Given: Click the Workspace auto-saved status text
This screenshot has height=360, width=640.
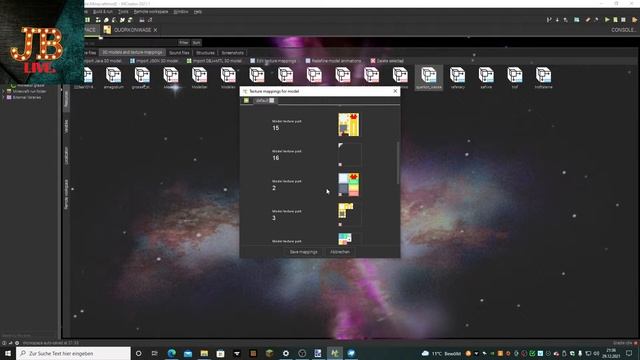Looking at the screenshot, I should point(51,343).
